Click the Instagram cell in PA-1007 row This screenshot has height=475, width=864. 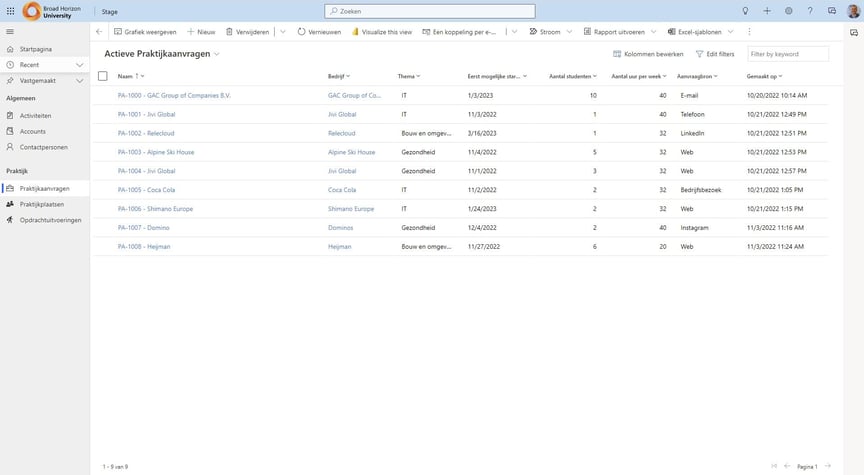pos(694,228)
